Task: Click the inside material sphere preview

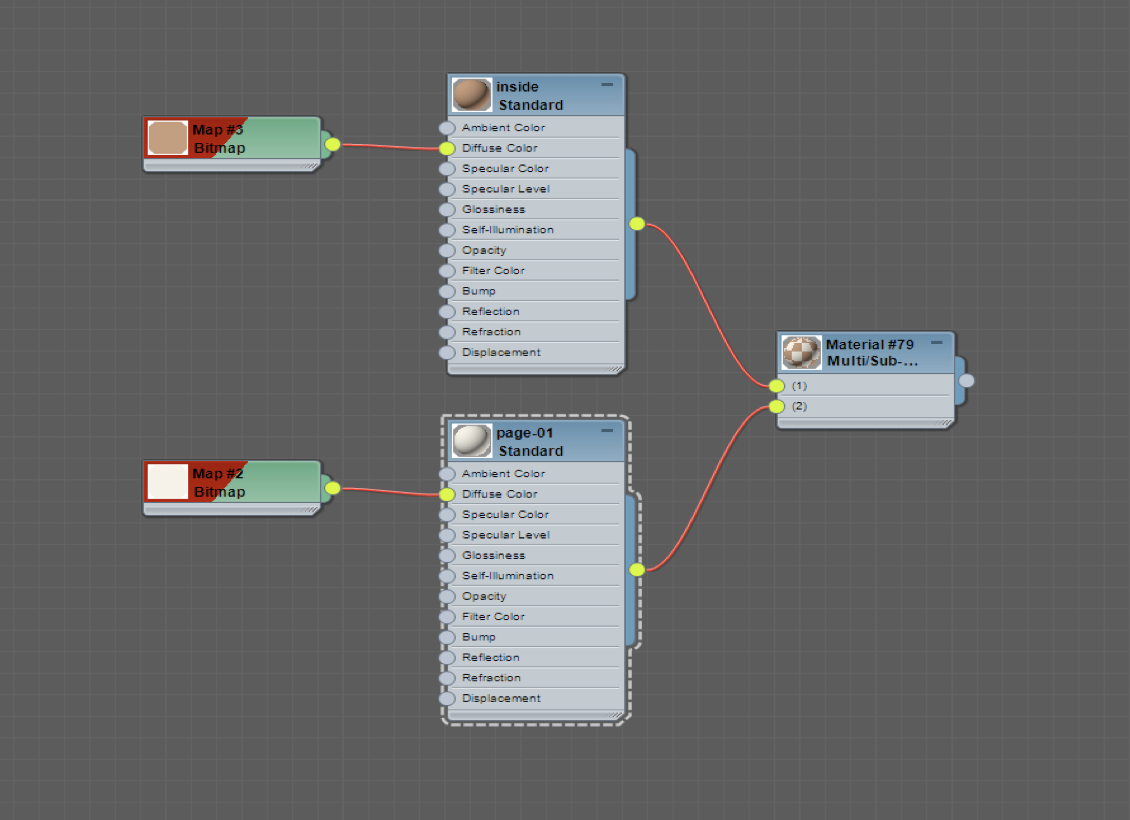Action: (472, 95)
